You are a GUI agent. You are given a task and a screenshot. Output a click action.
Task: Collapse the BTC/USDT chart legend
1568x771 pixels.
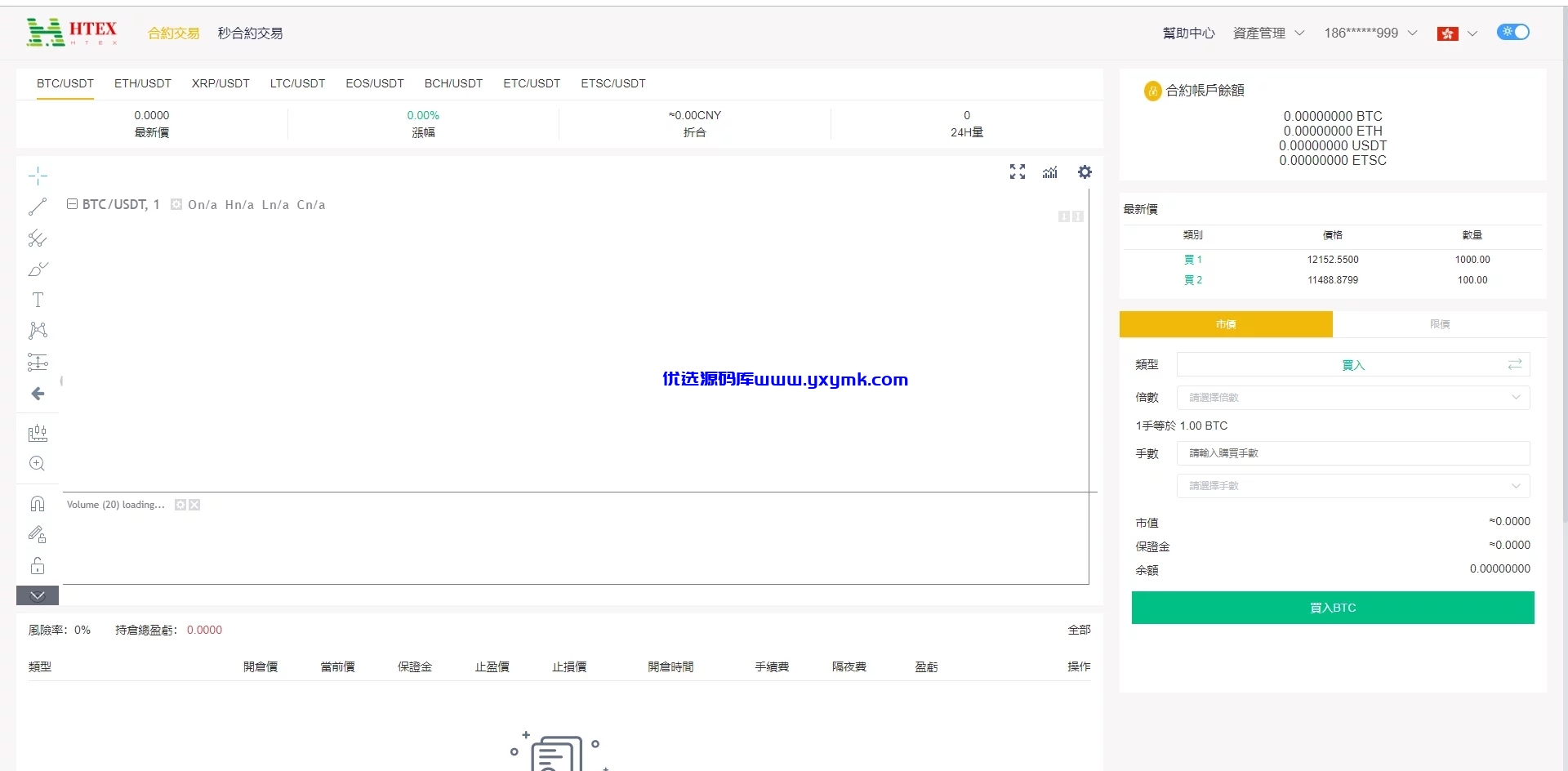coord(72,204)
